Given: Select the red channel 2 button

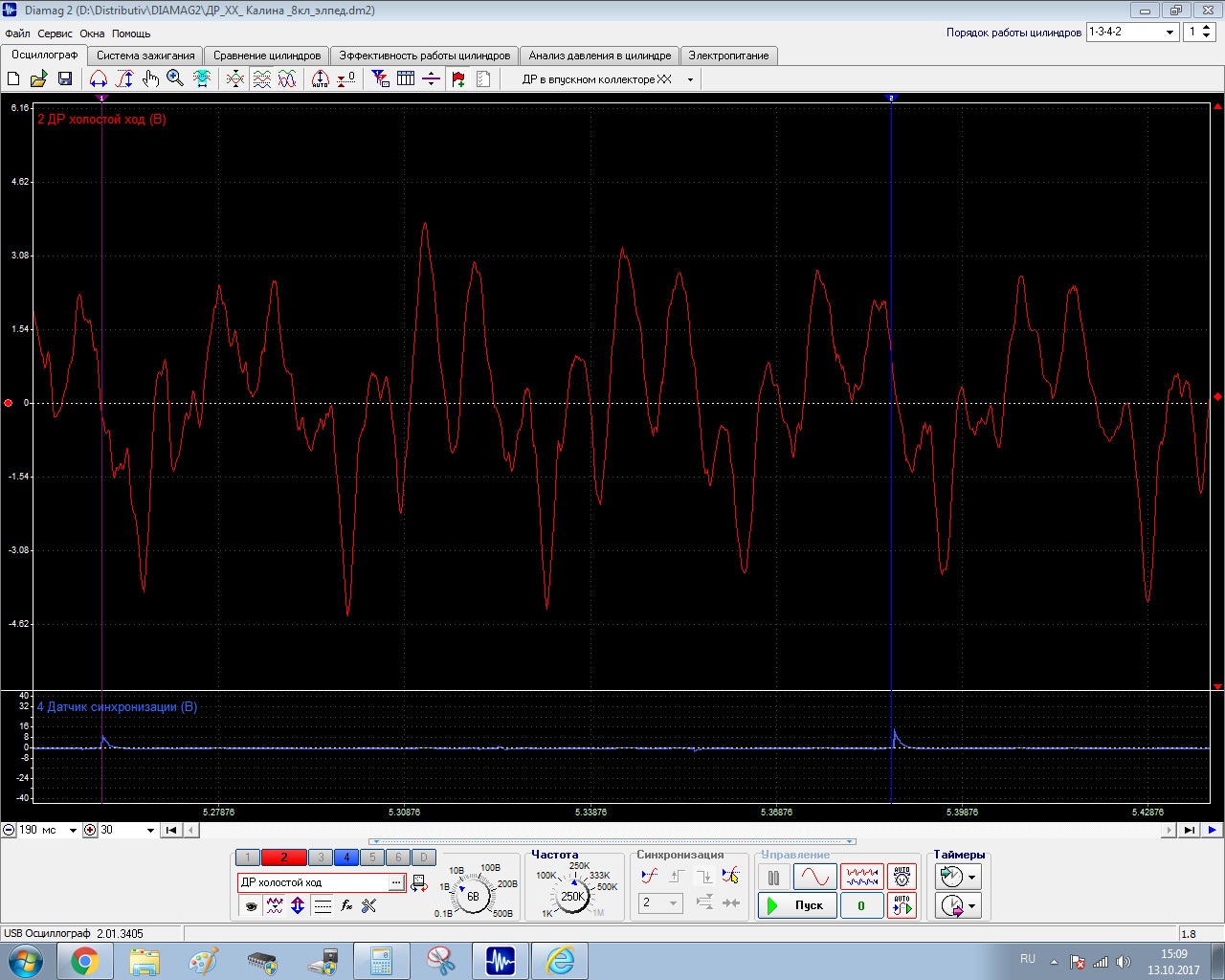Looking at the screenshot, I should pyautogui.click(x=283, y=857).
